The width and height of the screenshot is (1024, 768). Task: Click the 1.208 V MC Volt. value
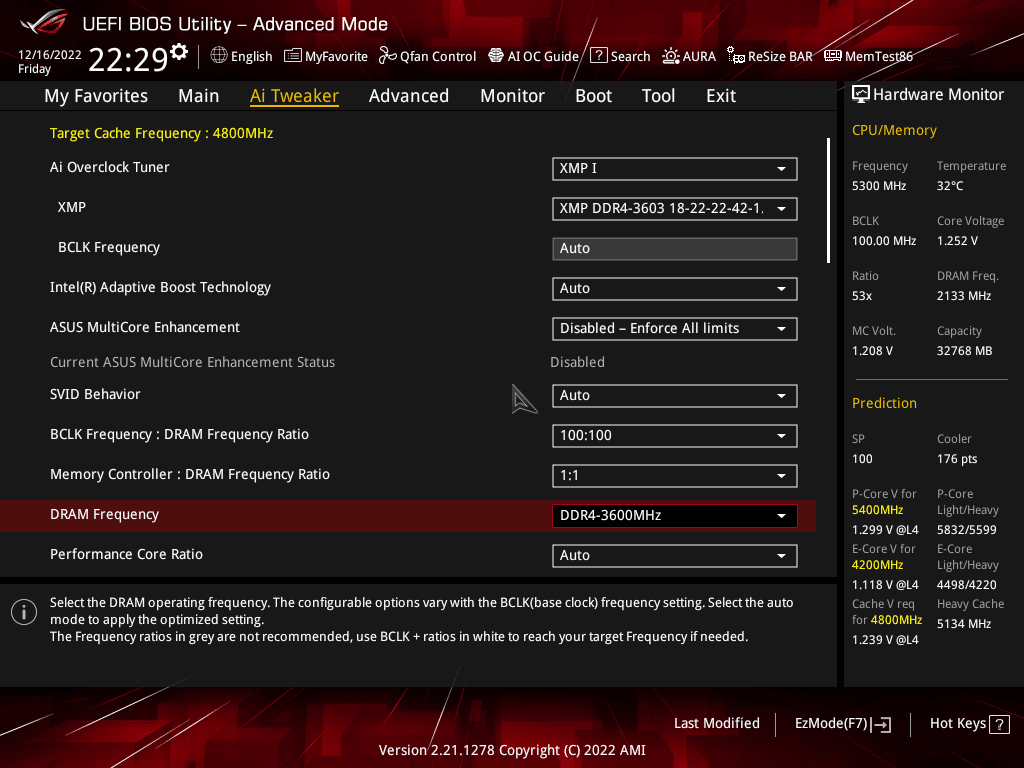(x=872, y=351)
